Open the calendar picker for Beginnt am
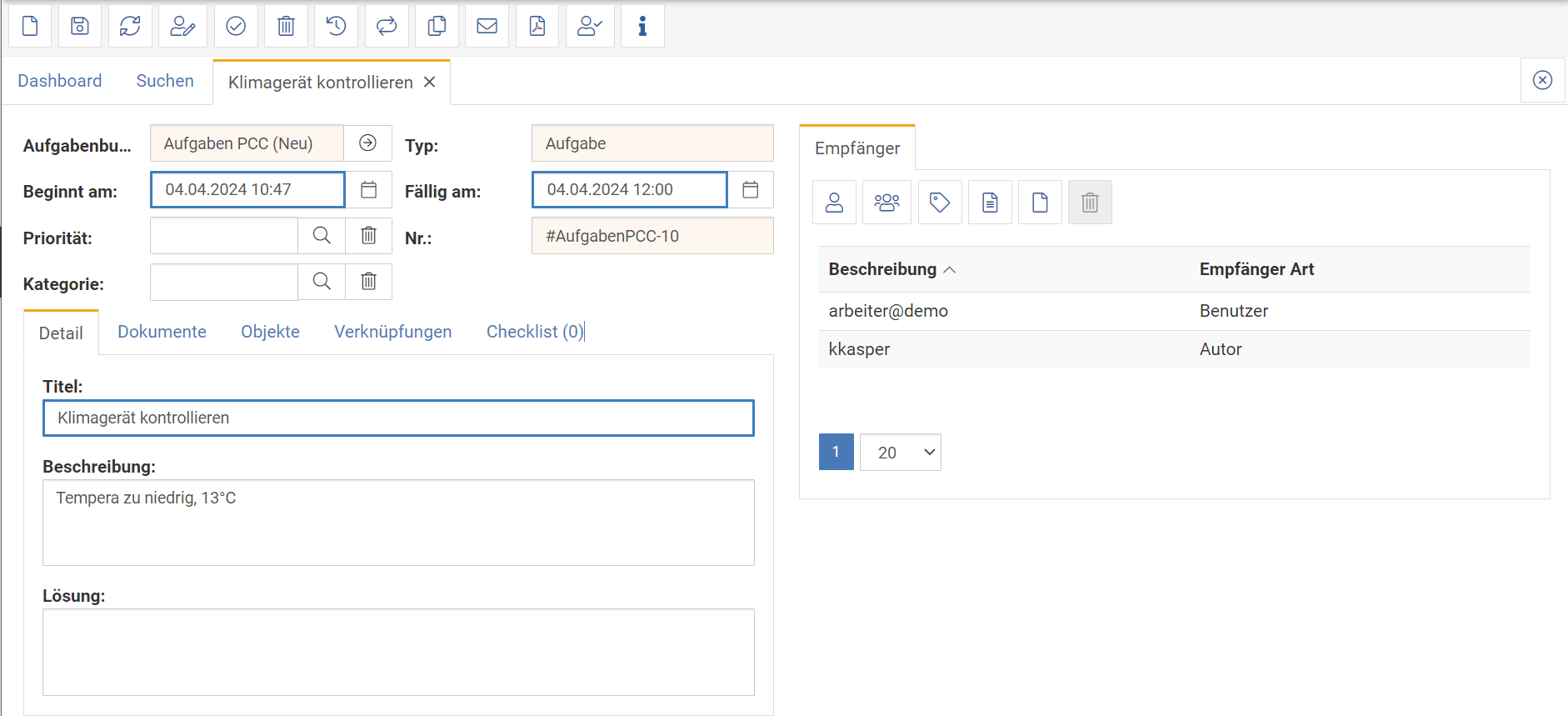 tap(368, 190)
